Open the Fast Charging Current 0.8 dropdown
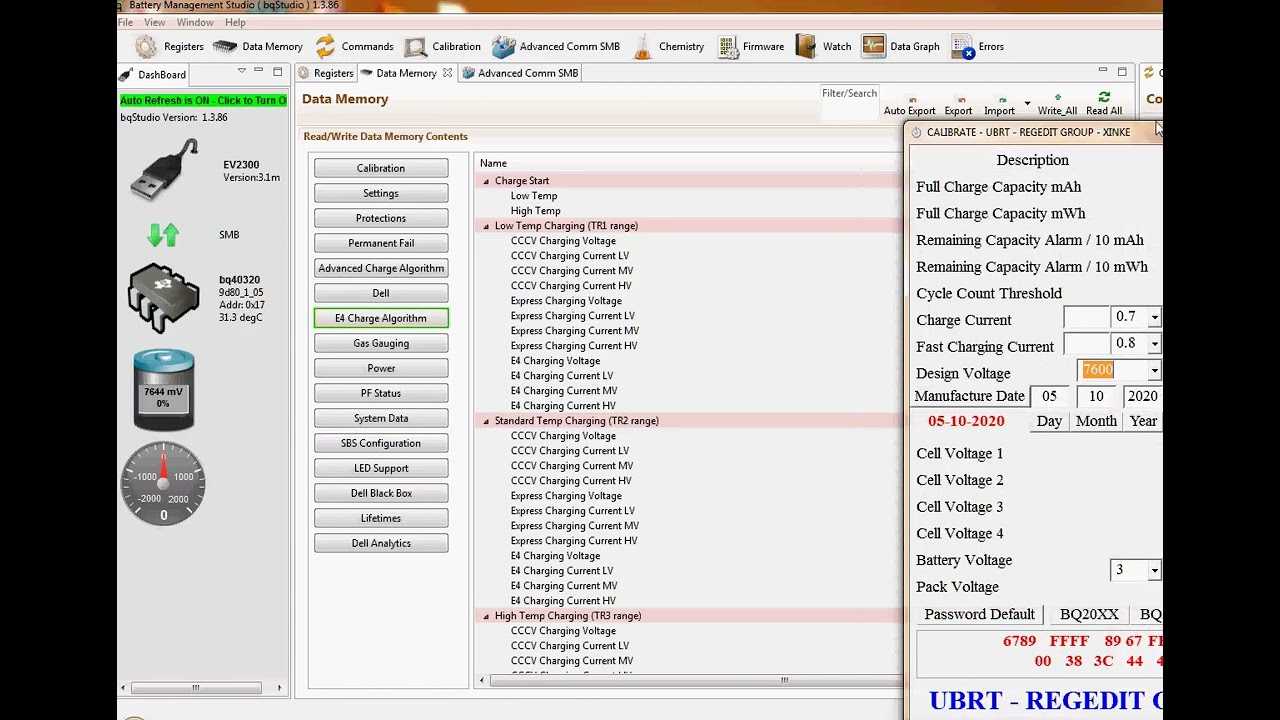Image resolution: width=1280 pixels, height=720 pixels. [x=1154, y=344]
